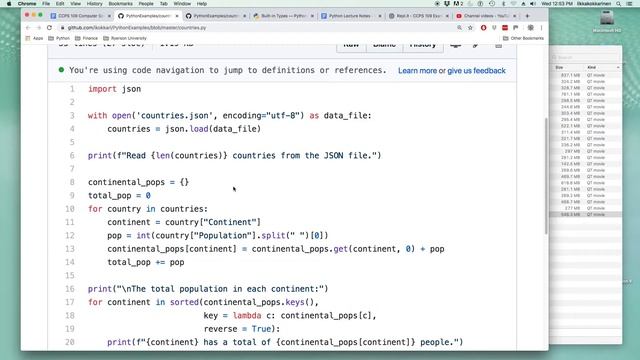The height and width of the screenshot is (360, 640).
Task: Open the Help menu
Action: [x=202, y=4]
